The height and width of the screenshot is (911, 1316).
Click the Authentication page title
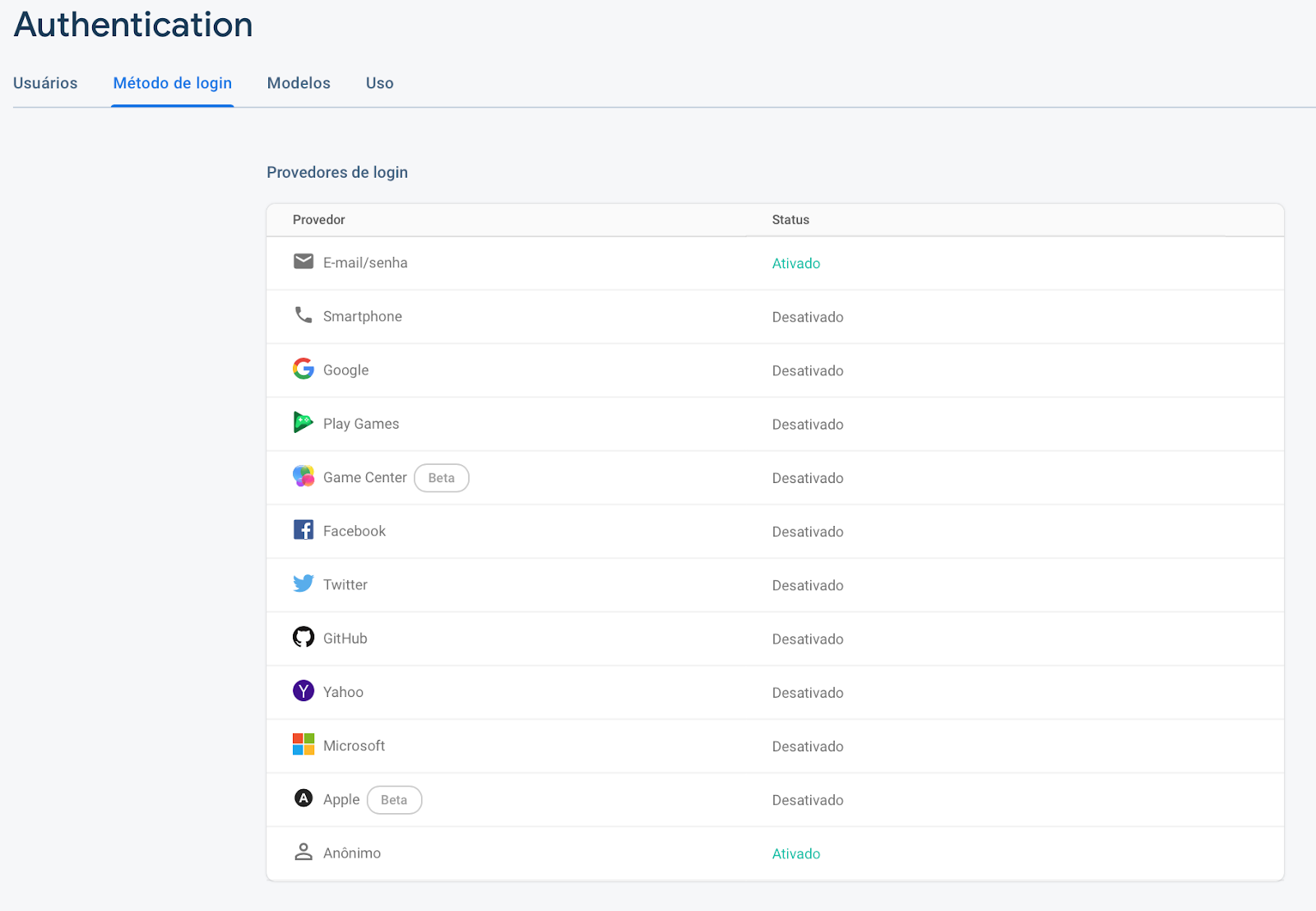(x=133, y=25)
